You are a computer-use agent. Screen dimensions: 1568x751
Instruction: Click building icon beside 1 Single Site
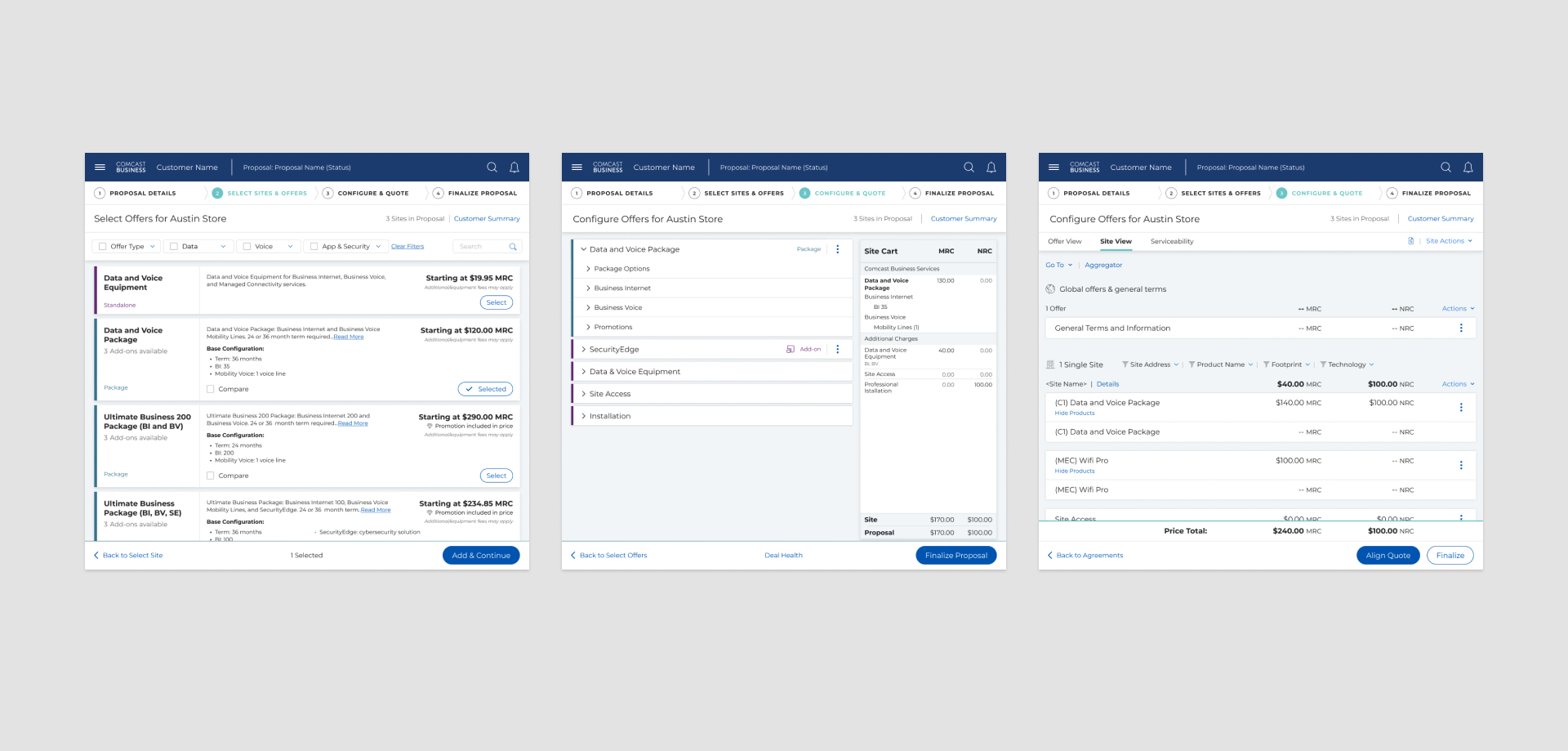(x=1050, y=364)
